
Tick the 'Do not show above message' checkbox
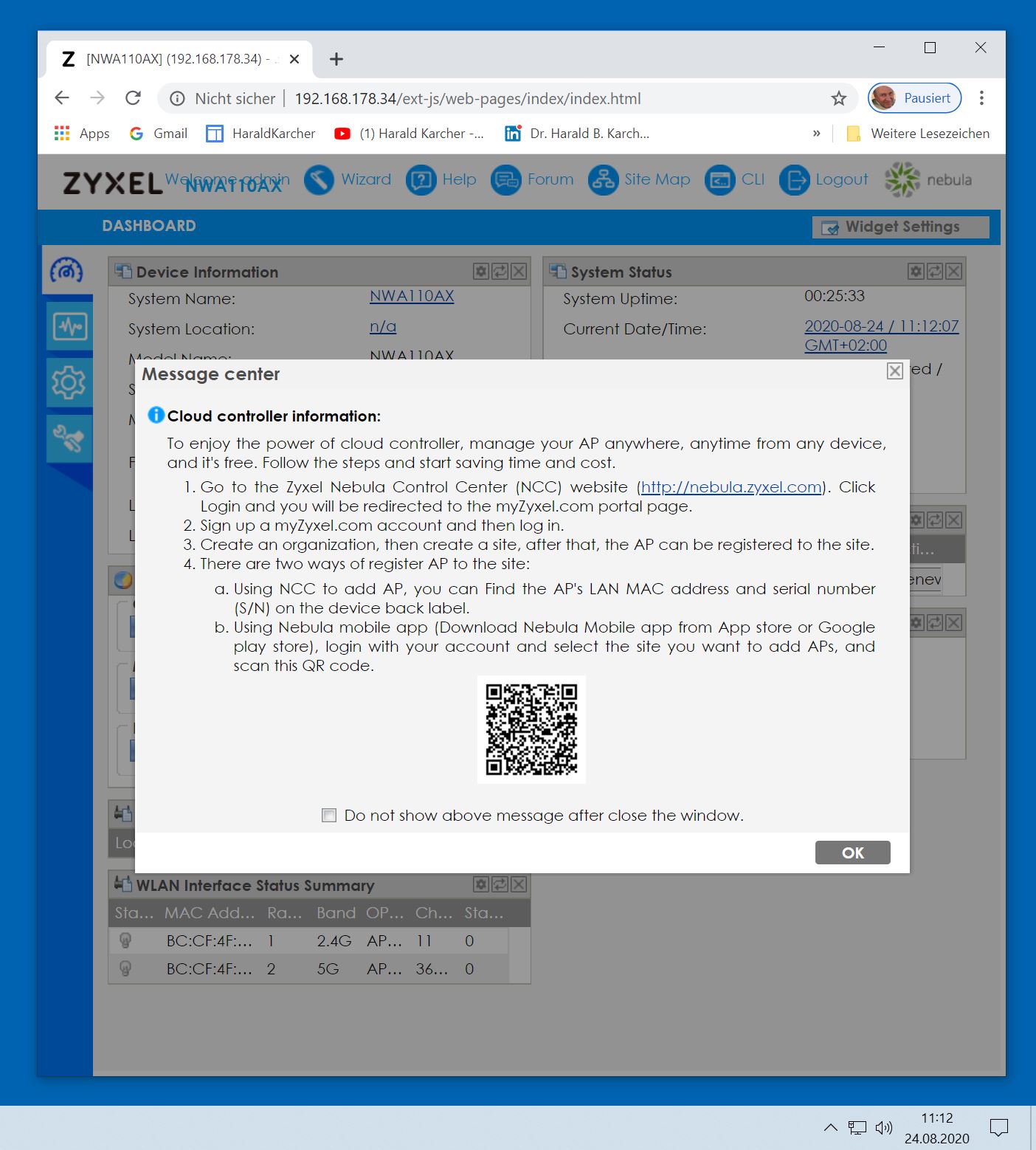pyautogui.click(x=329, y=815)
